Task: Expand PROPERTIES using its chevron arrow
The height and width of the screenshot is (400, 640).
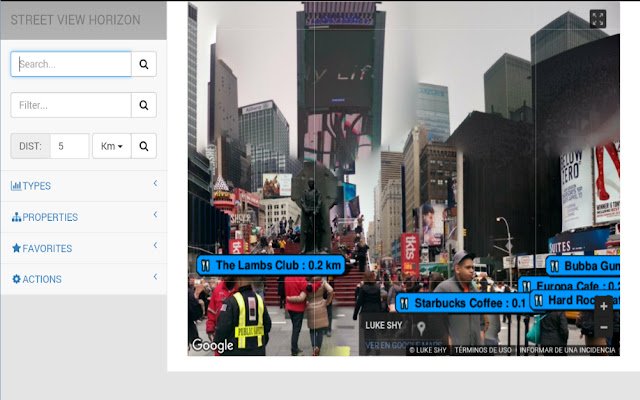Action: pos(156,214)
